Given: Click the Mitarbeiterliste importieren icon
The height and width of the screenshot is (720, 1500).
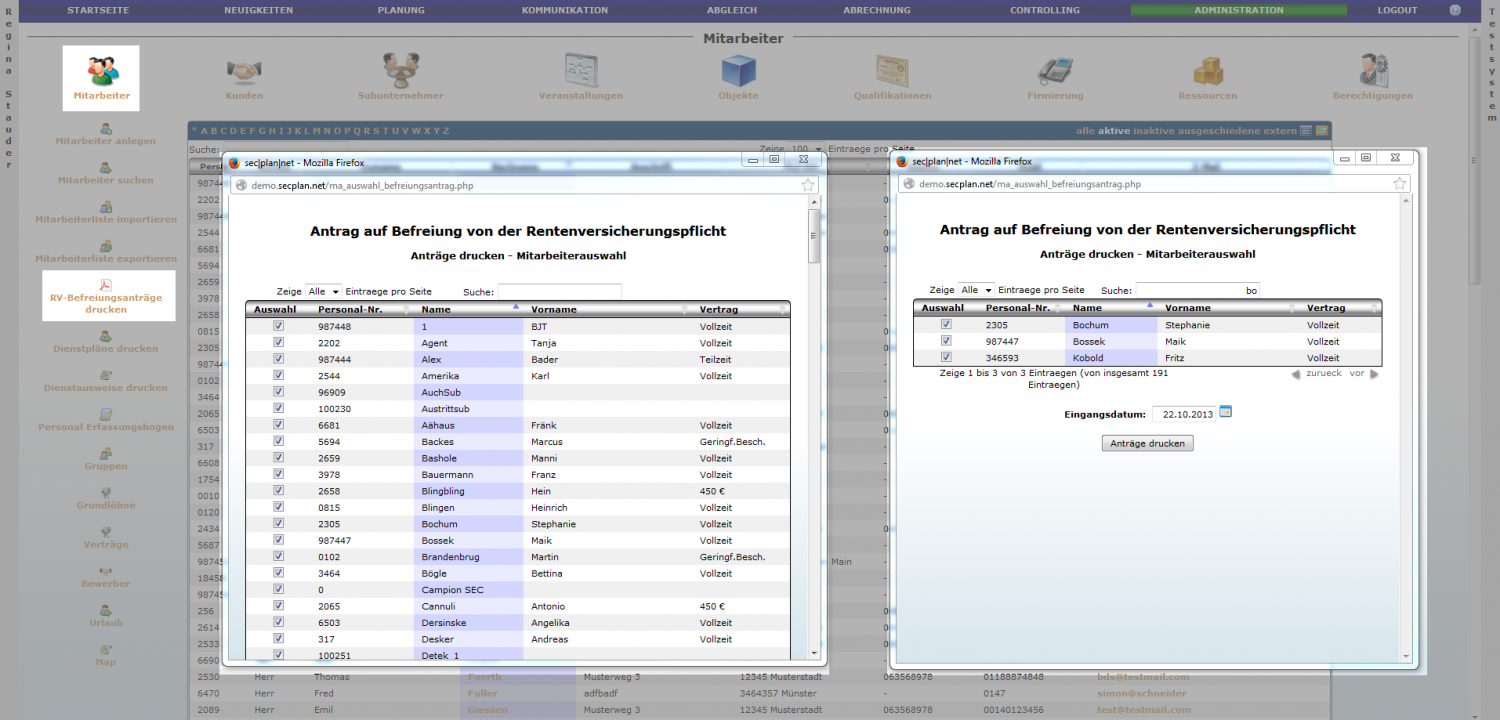Looking at the screenshot, I should (106, 206).
